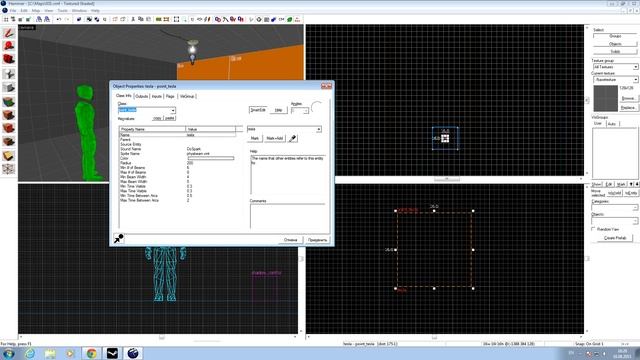This screenshot has width=640, height=360.
Task: Switch to the Auto VisGroups tab
Action: pyautogui.click(x=612, y=123)
